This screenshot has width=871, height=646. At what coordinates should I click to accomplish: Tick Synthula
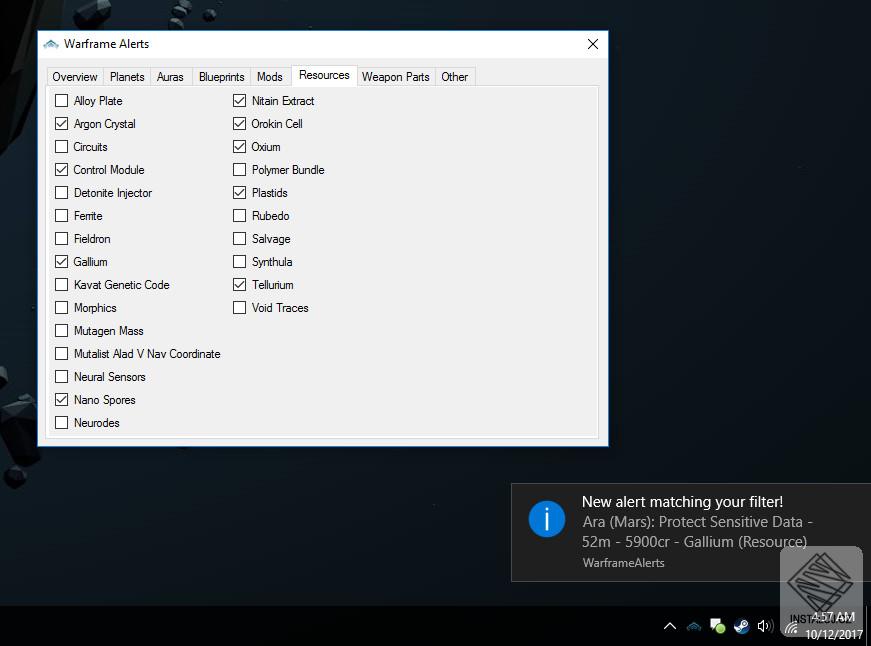coord(239,262)
